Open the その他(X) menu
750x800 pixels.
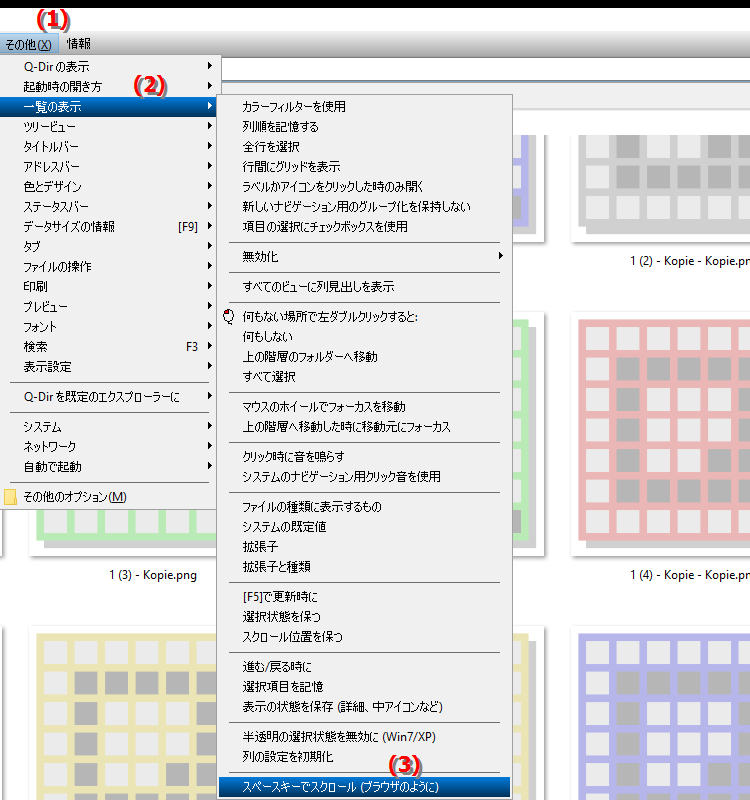click(x=29, y=44)
